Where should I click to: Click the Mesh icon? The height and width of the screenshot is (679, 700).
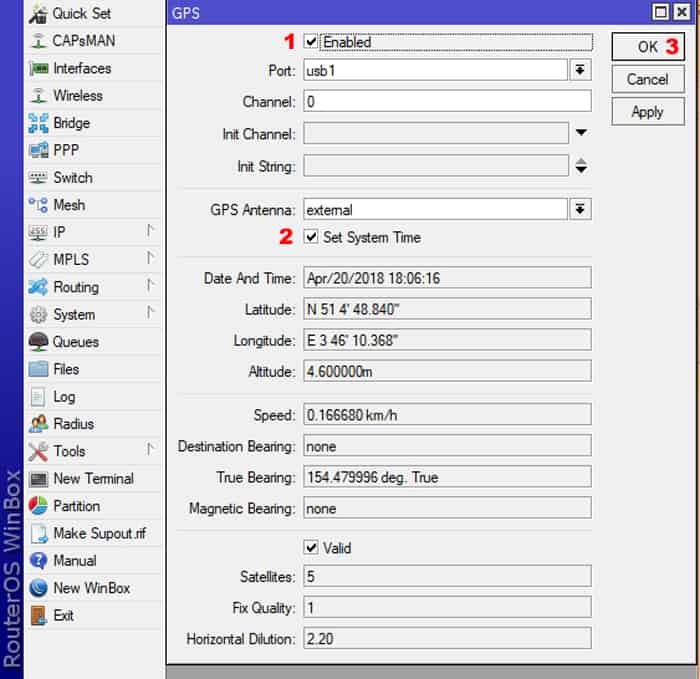point(38,205)
